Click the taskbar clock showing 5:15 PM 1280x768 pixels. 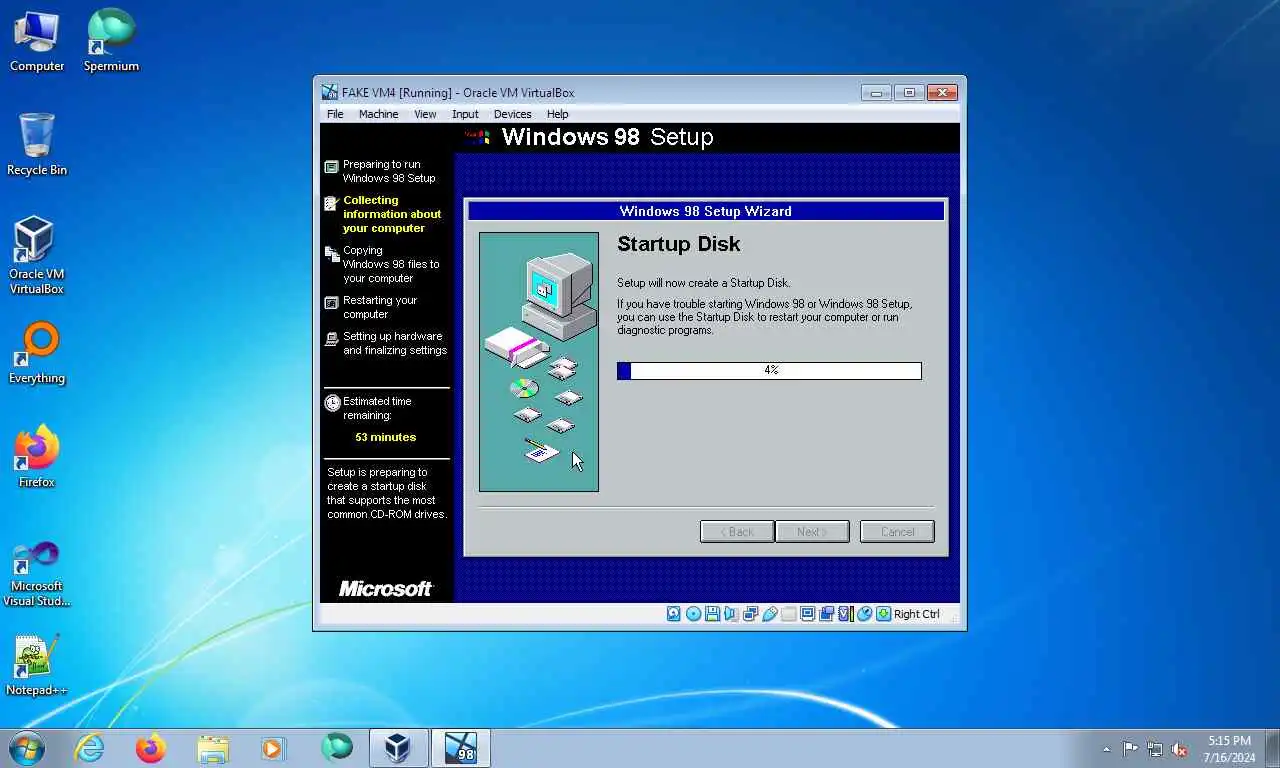(x=1230, y=749)
